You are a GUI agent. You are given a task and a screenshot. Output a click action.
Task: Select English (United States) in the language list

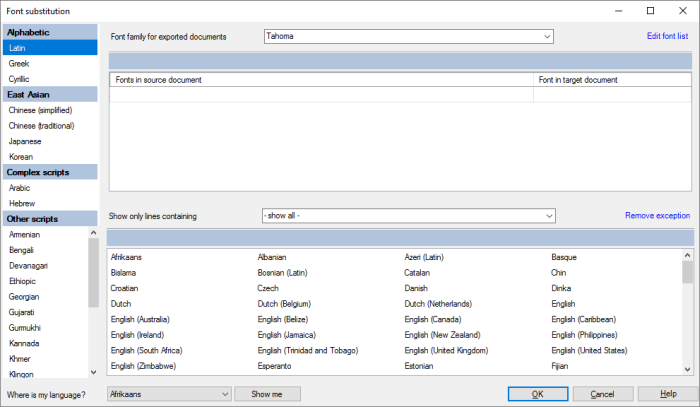tap(588, 351)
